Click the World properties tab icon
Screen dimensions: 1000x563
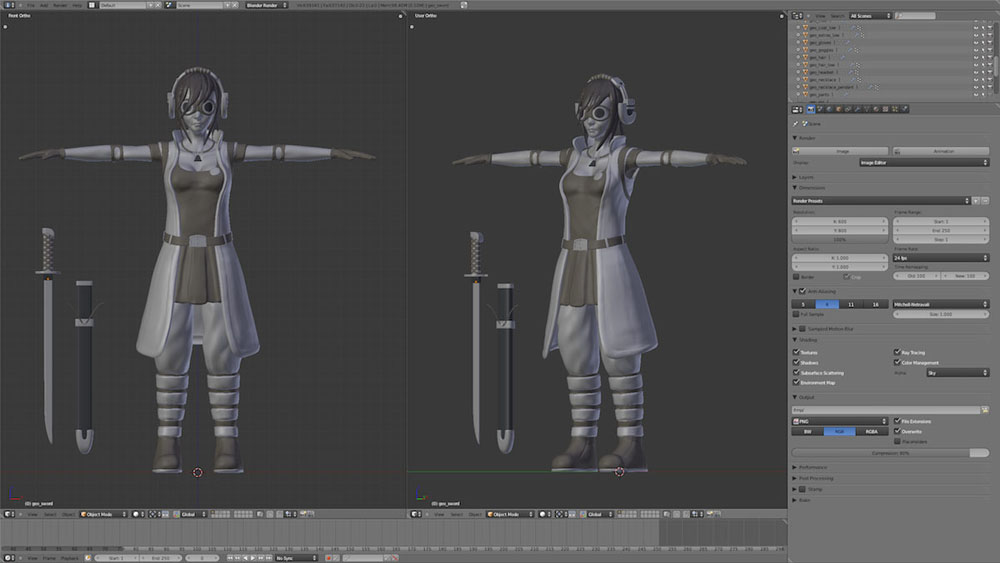(837, 109)
